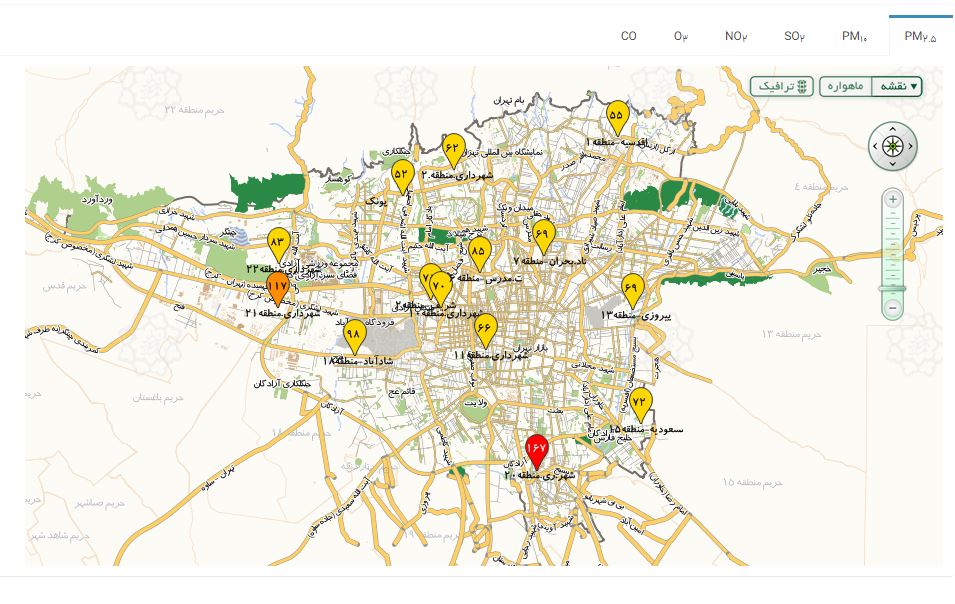
Task: Zoom in with the plus button
Action: click(x=893, y=199)
